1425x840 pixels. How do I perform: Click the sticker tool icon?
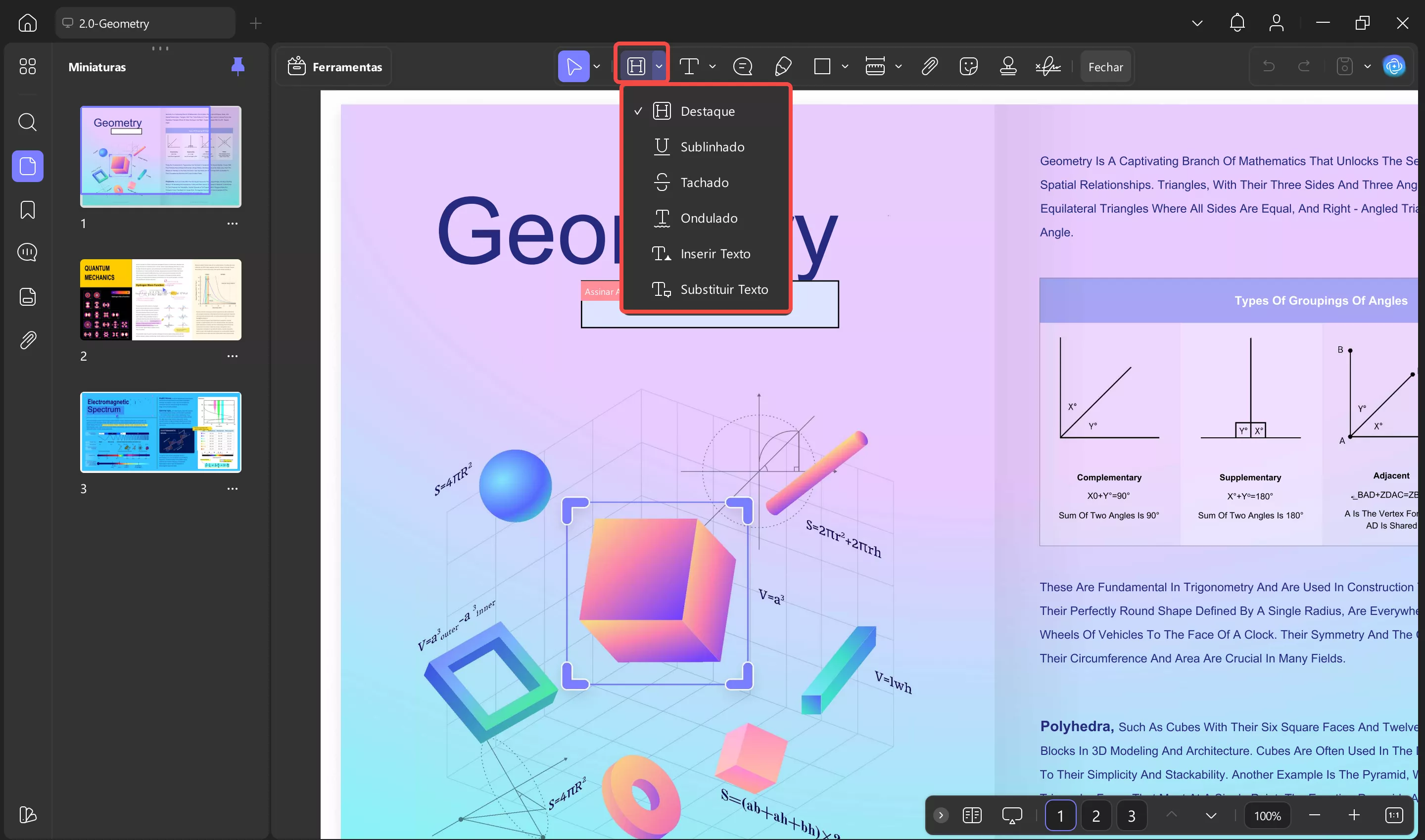click(969, 67)
